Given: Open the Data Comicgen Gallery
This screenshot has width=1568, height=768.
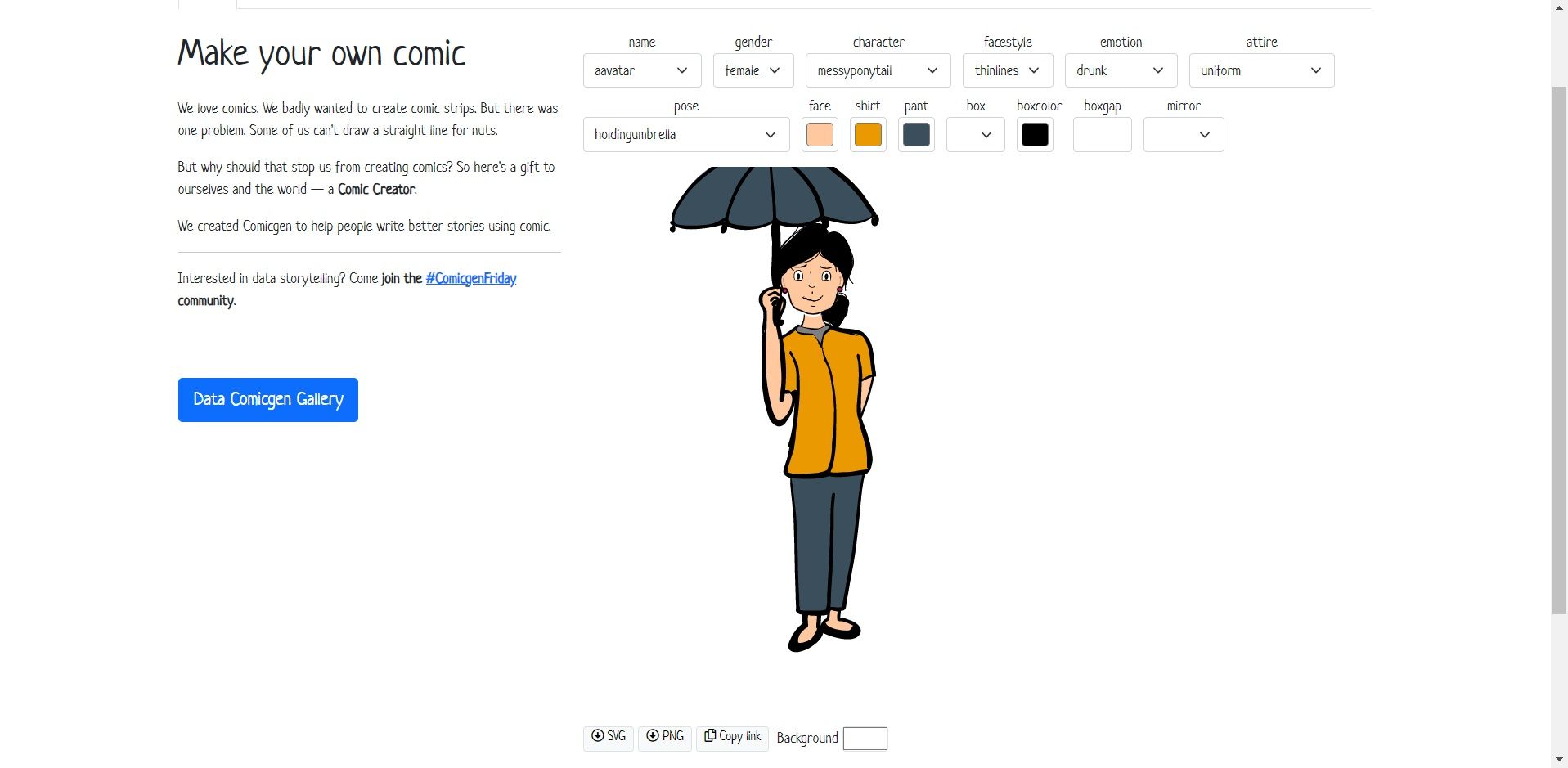Looking at the screenshot, I should click(268, 400).
